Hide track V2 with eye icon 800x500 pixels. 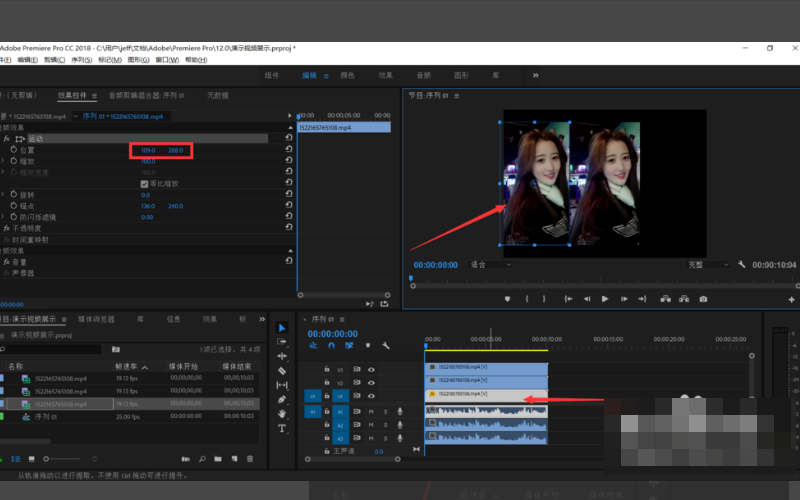(x=371, y=383)
